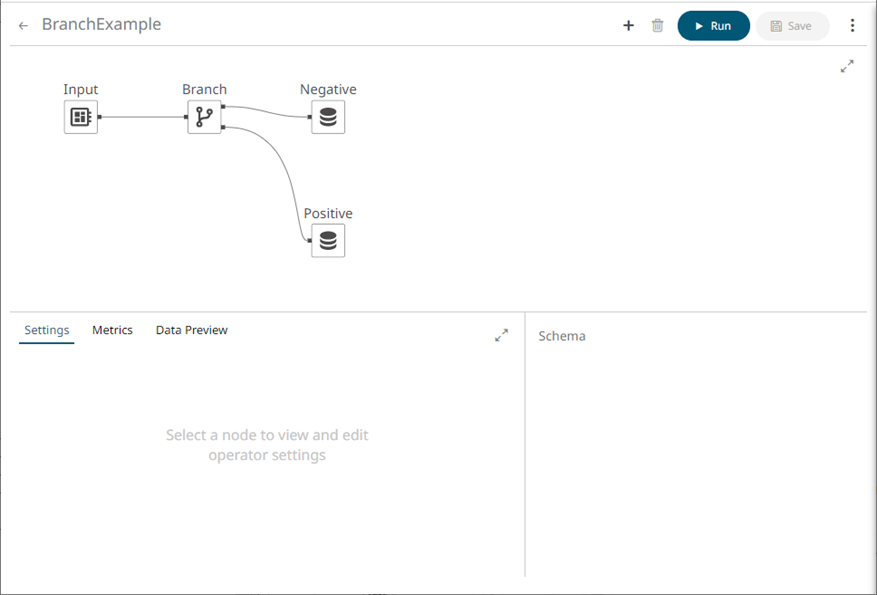The height and width of the screenshot is (595, 877).
Task: Click the Save button
Action: 792,26
